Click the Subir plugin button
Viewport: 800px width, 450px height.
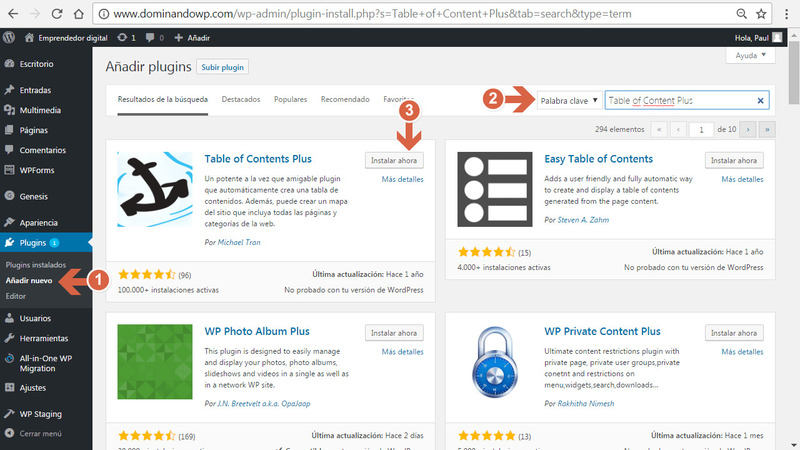[x=222, y=67]
